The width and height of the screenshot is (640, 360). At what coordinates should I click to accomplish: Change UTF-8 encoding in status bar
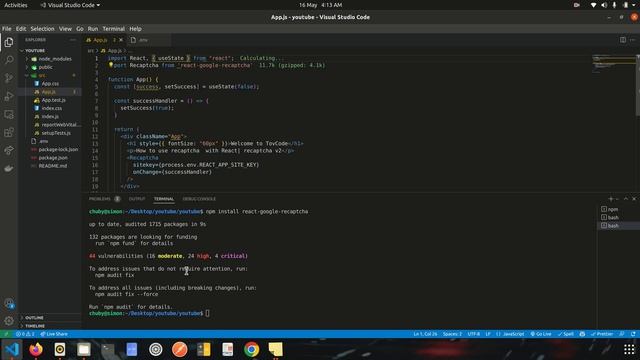coord(473,334)
